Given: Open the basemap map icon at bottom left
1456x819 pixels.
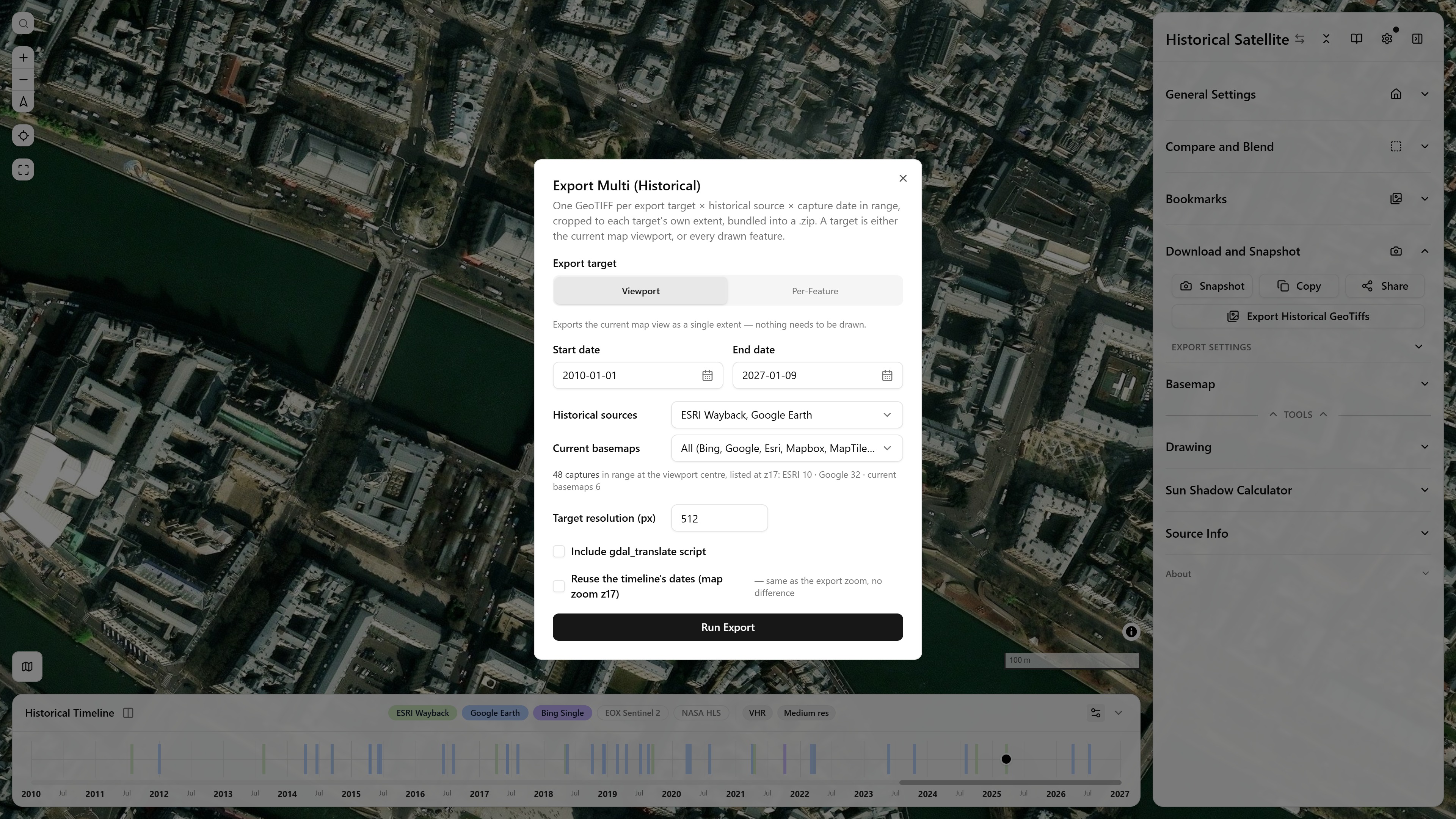Looking at the screenshot, I should (x=27, y=667).
